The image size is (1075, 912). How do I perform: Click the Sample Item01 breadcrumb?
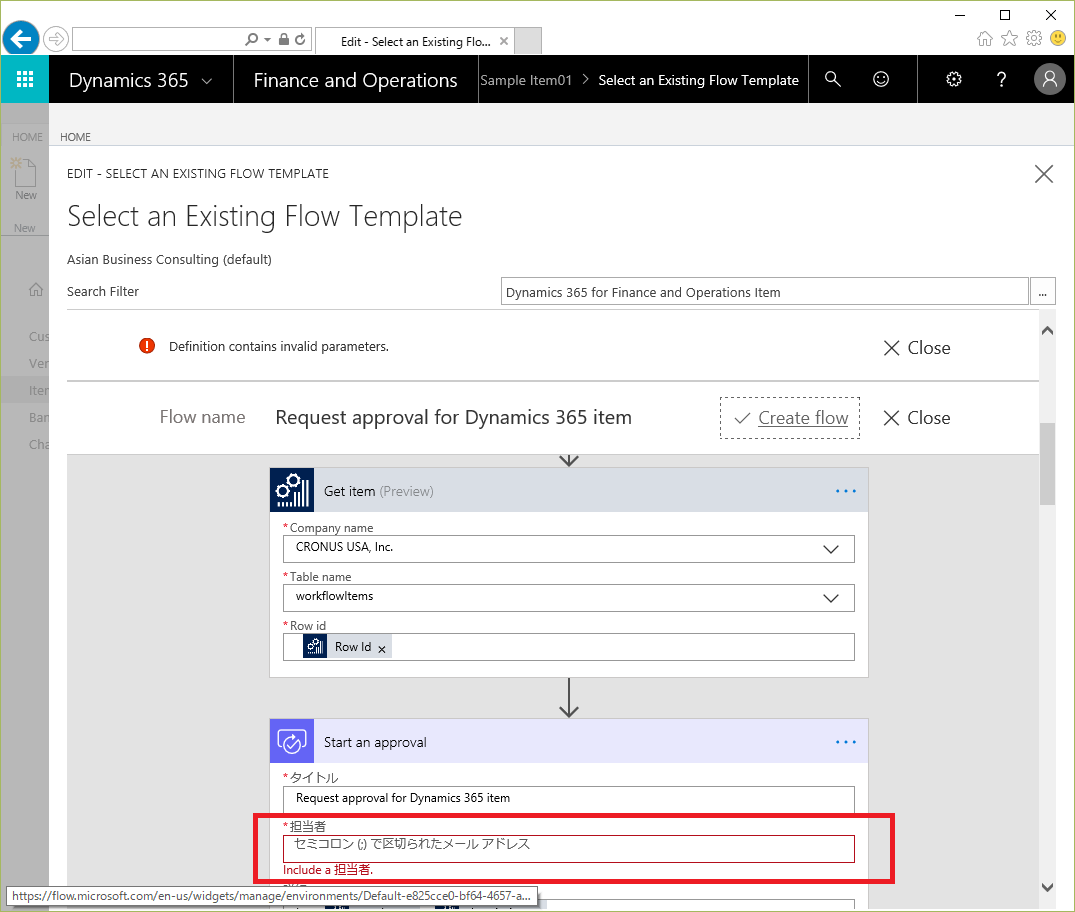526,80
